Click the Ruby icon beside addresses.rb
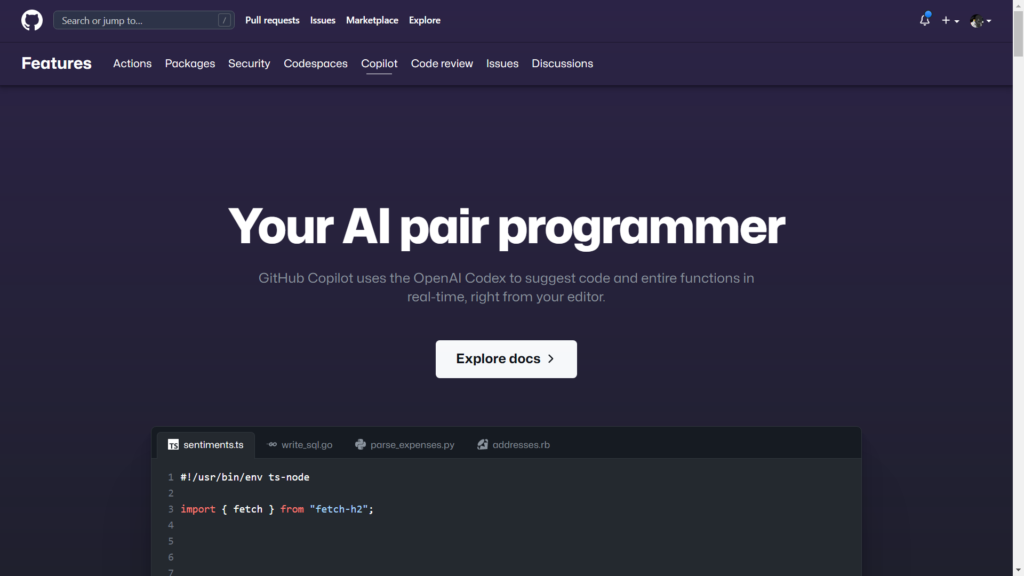Viewport: 1024px width, 576px height. 483,445
